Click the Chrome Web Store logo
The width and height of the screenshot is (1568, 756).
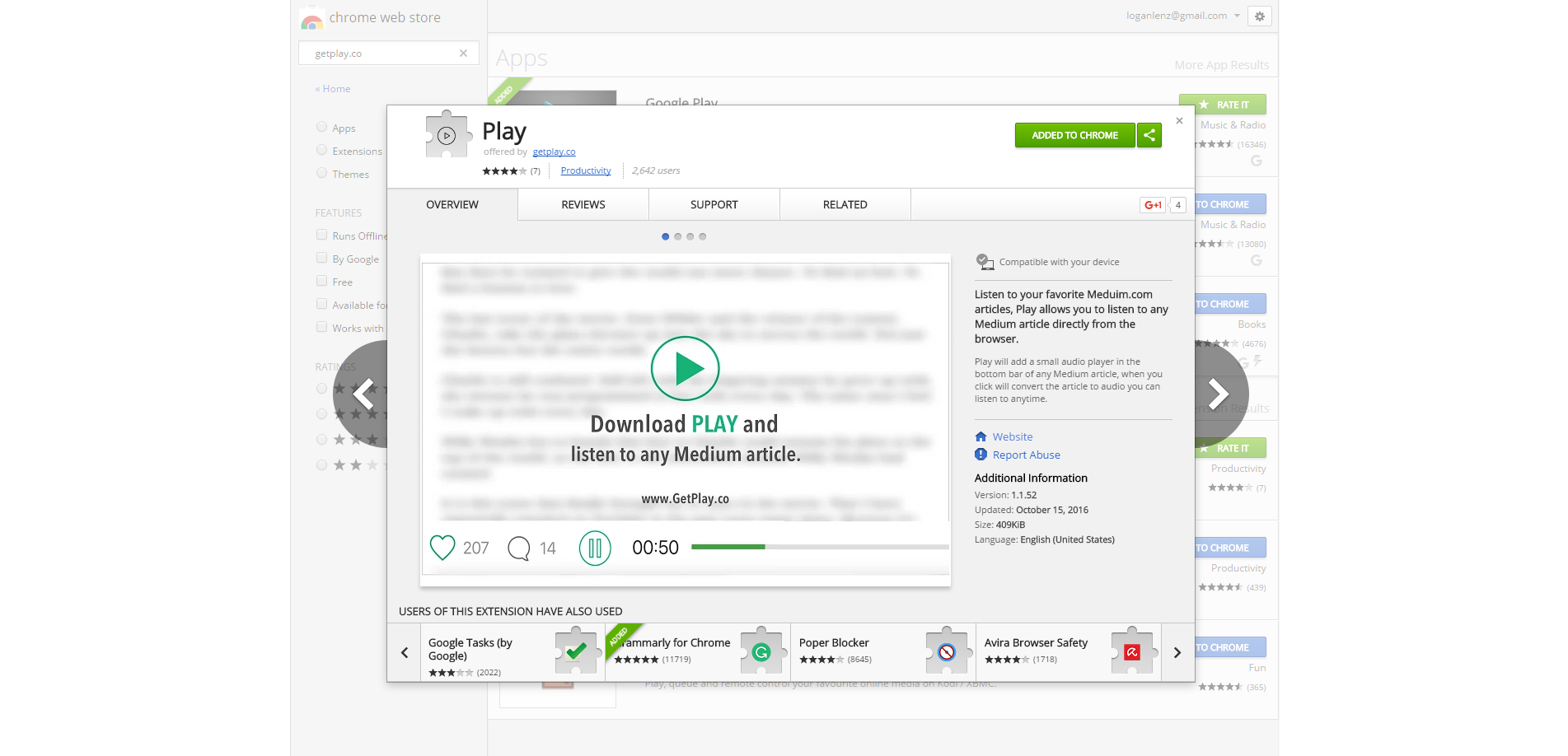(311, 18)
